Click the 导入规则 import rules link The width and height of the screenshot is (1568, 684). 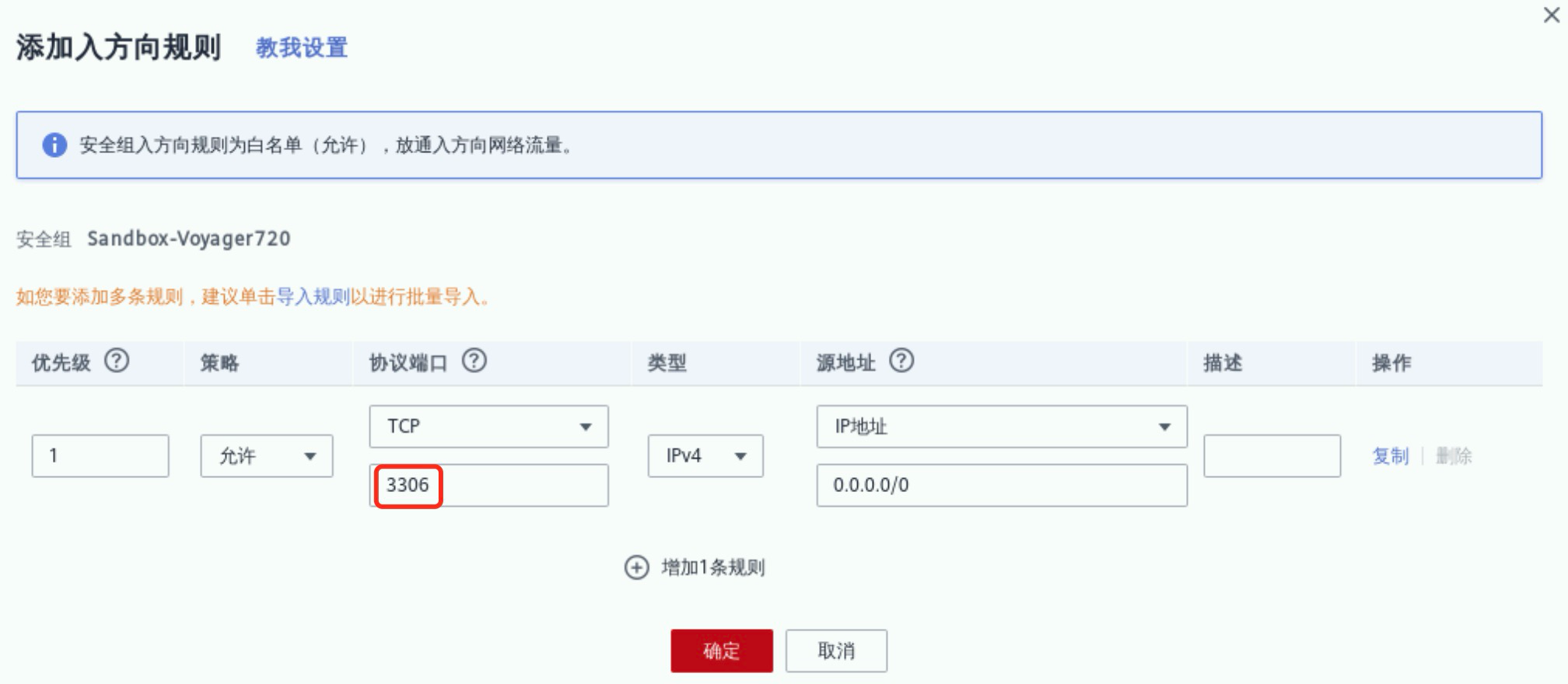coord(313,297)
